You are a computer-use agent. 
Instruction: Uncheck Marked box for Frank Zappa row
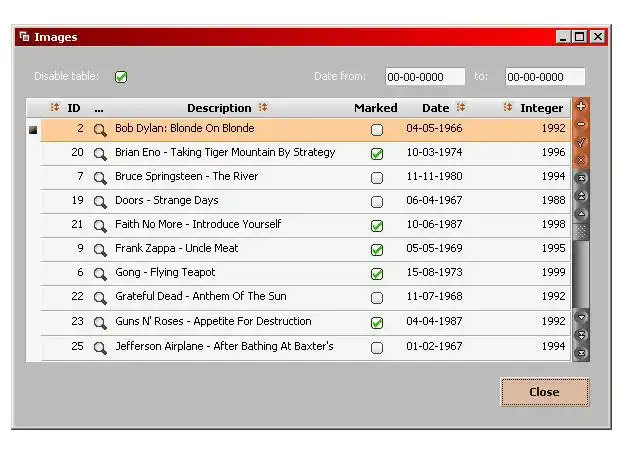click(x=377, y=250)
